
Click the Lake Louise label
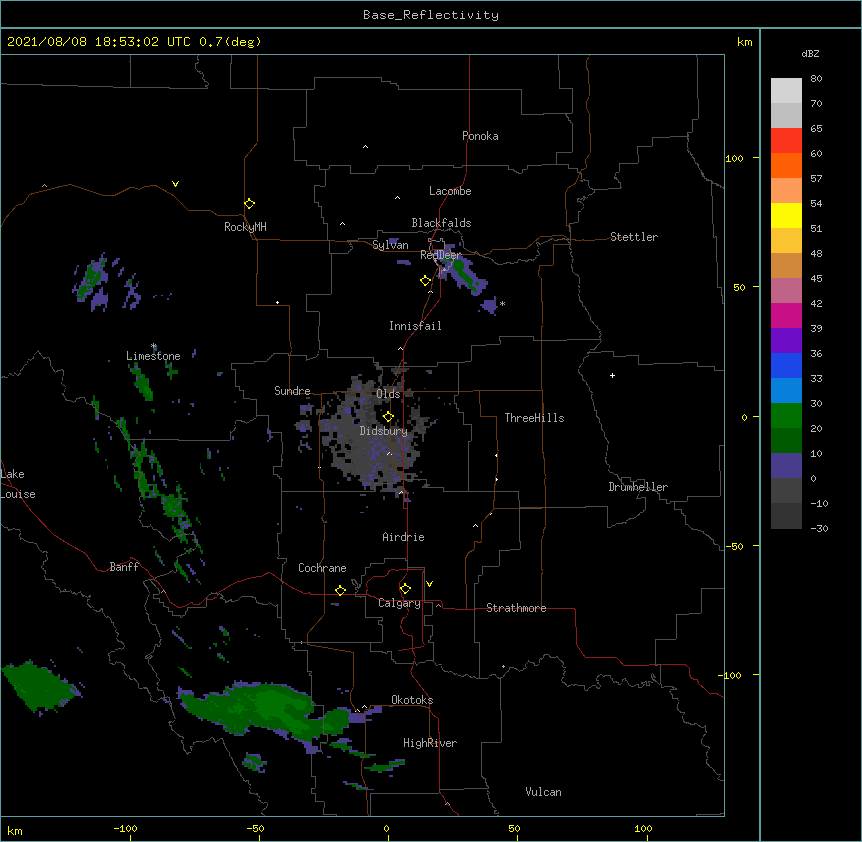click(x=18, y=484)
